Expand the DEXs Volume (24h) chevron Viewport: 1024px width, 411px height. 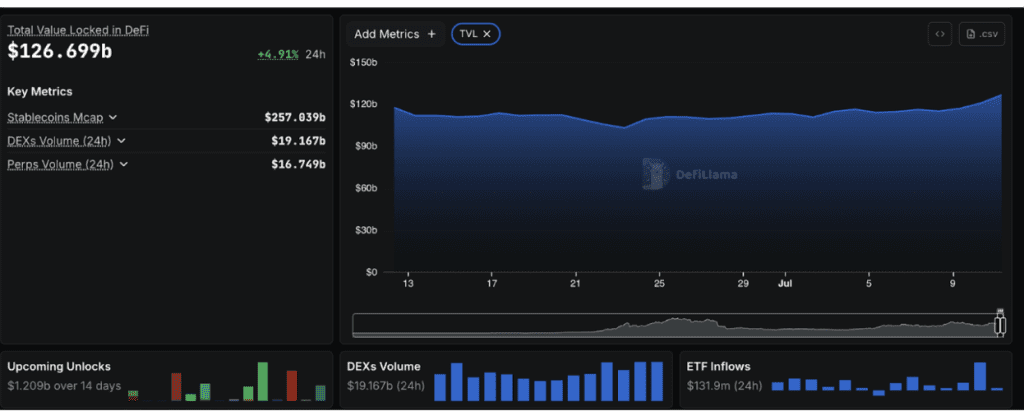[x=121, y=141]
